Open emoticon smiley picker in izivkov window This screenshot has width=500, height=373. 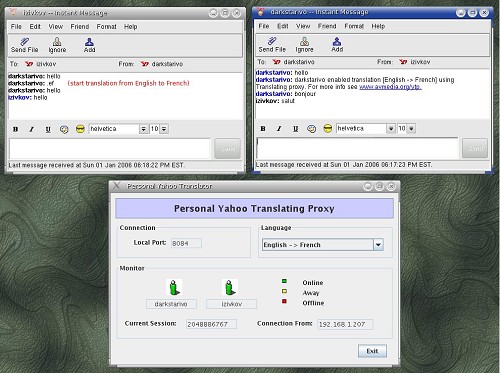pos(80,129)
